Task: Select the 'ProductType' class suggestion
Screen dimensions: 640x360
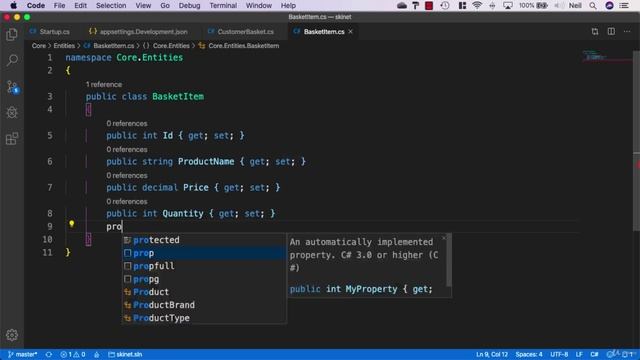Action: coord(204,318)
